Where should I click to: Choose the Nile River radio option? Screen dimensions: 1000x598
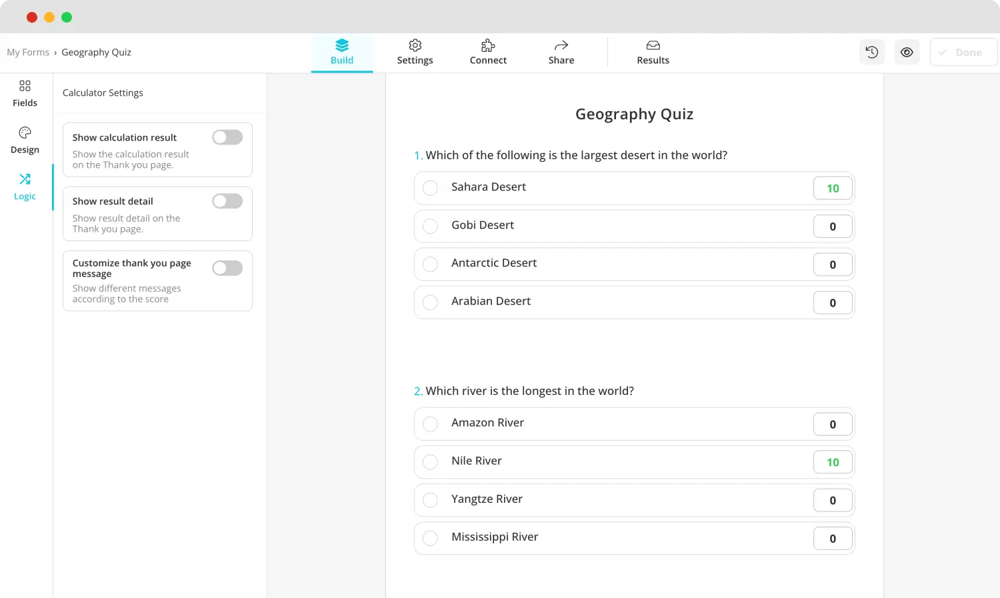[430, 462]
